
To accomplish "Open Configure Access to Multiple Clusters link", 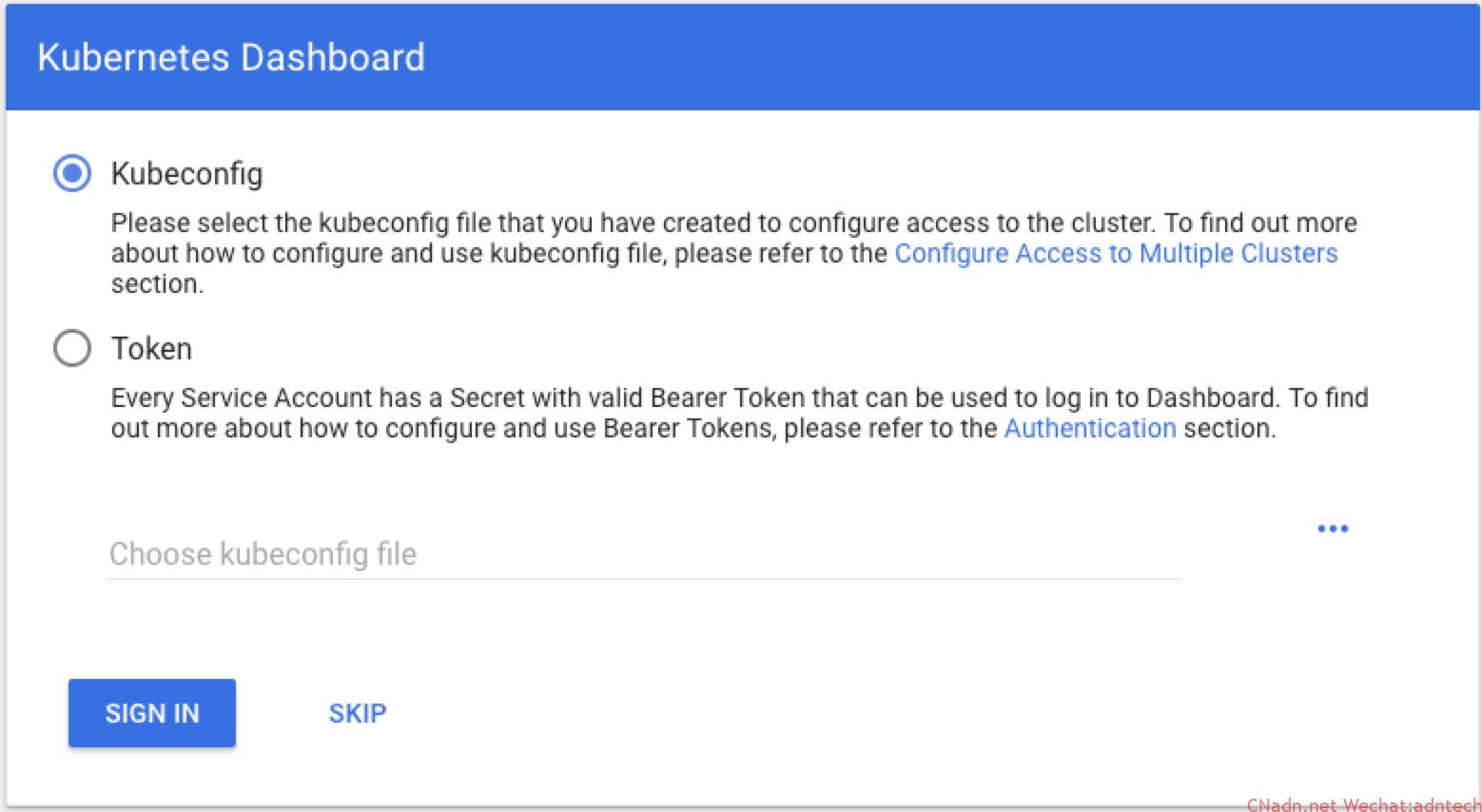I will point(1116,253).
